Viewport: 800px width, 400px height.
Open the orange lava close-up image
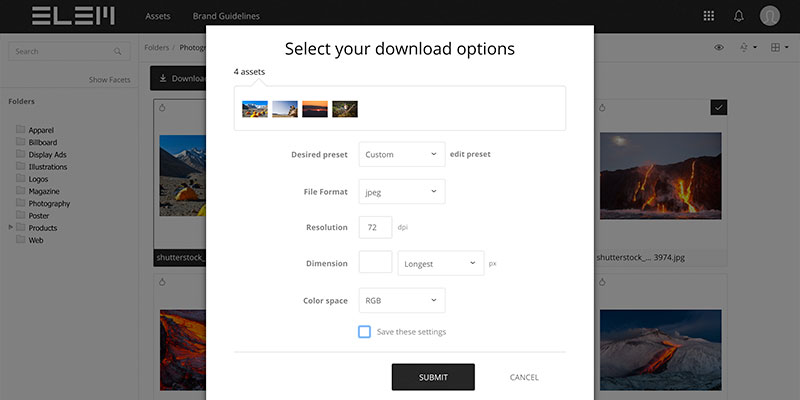pyautogui.click(x=183, y=350)
